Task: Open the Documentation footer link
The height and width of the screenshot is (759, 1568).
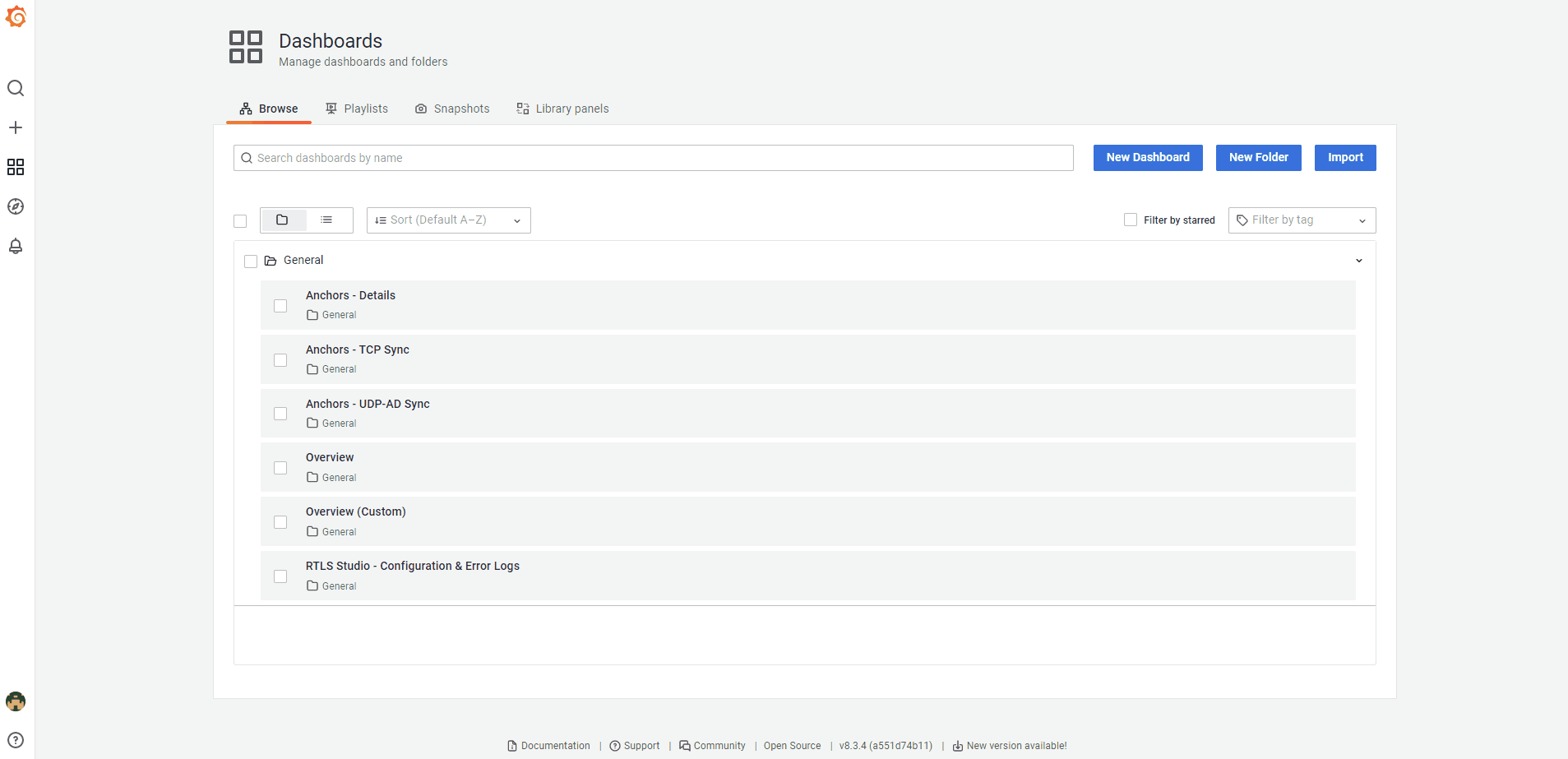Action: coord(548,746)
